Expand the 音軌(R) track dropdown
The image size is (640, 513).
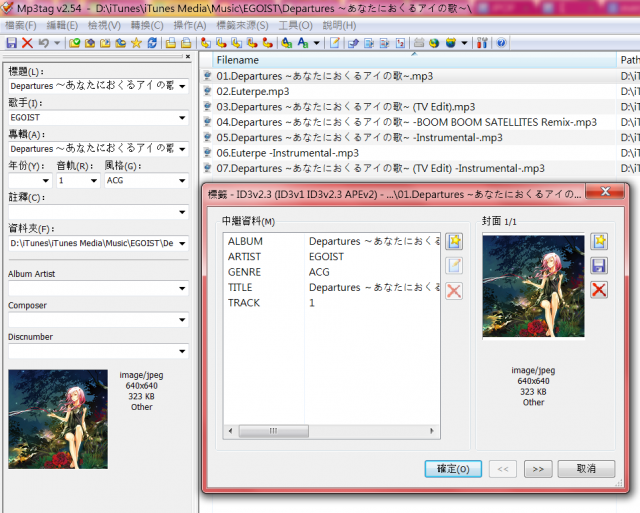pos(94,180)
